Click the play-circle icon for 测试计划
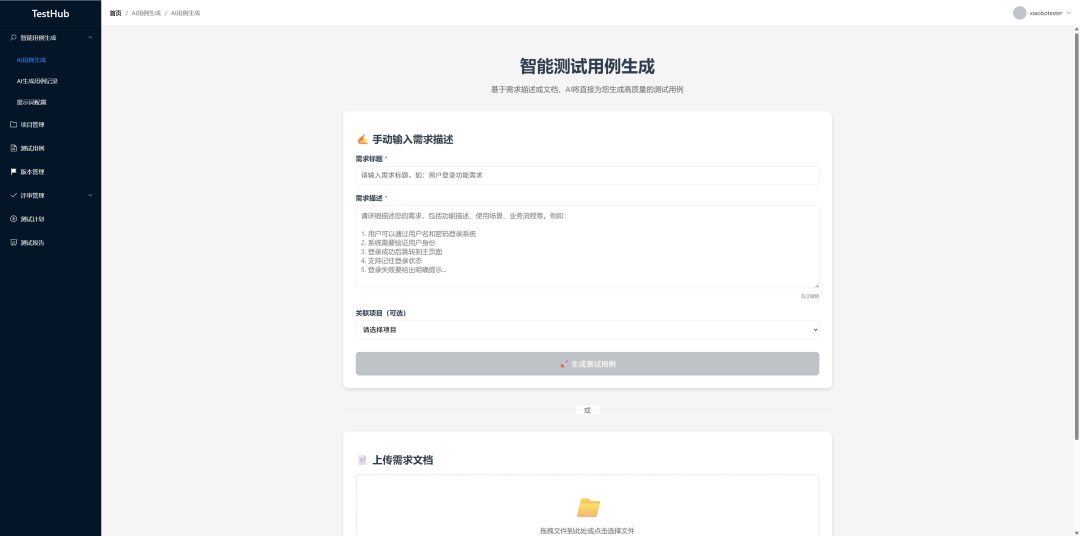The width and height of the screenshot is (1080, 536). [14, 219]
